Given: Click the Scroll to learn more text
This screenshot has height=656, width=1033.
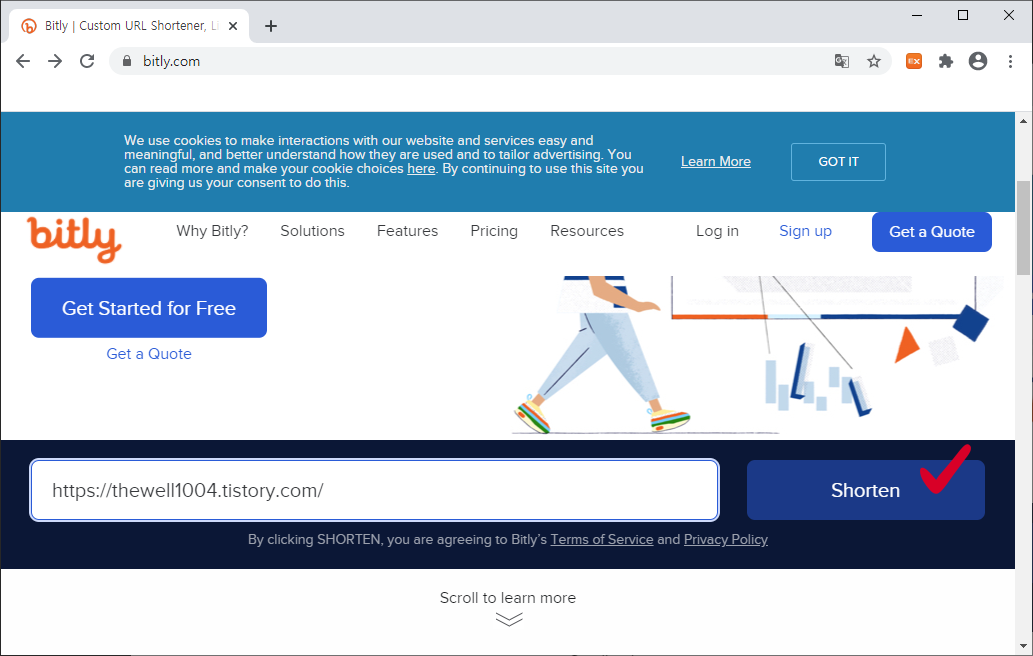Looking at the screenshot, I should (508, 598).
